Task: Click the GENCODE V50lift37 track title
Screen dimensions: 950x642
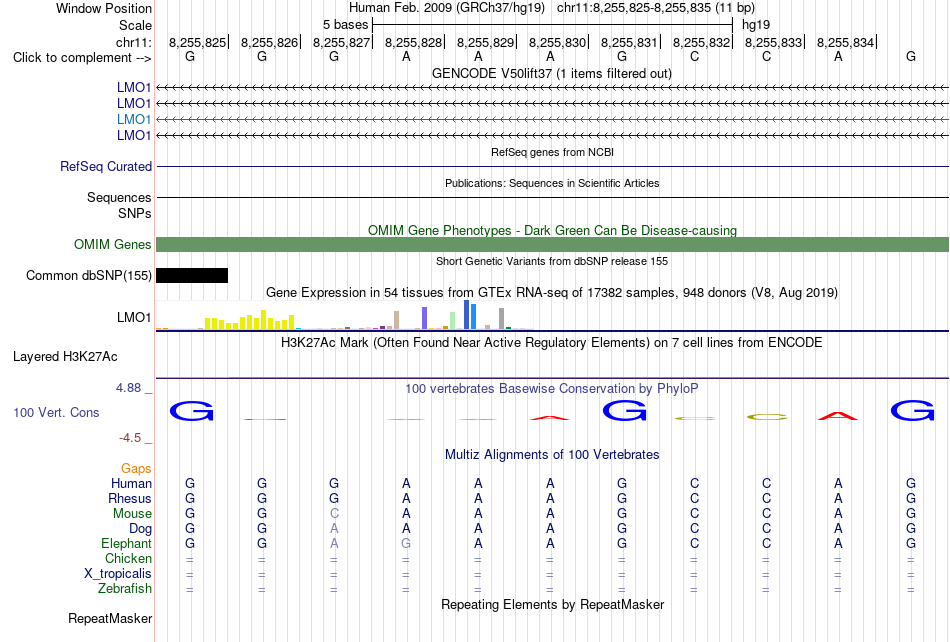Action: (552, 73)
